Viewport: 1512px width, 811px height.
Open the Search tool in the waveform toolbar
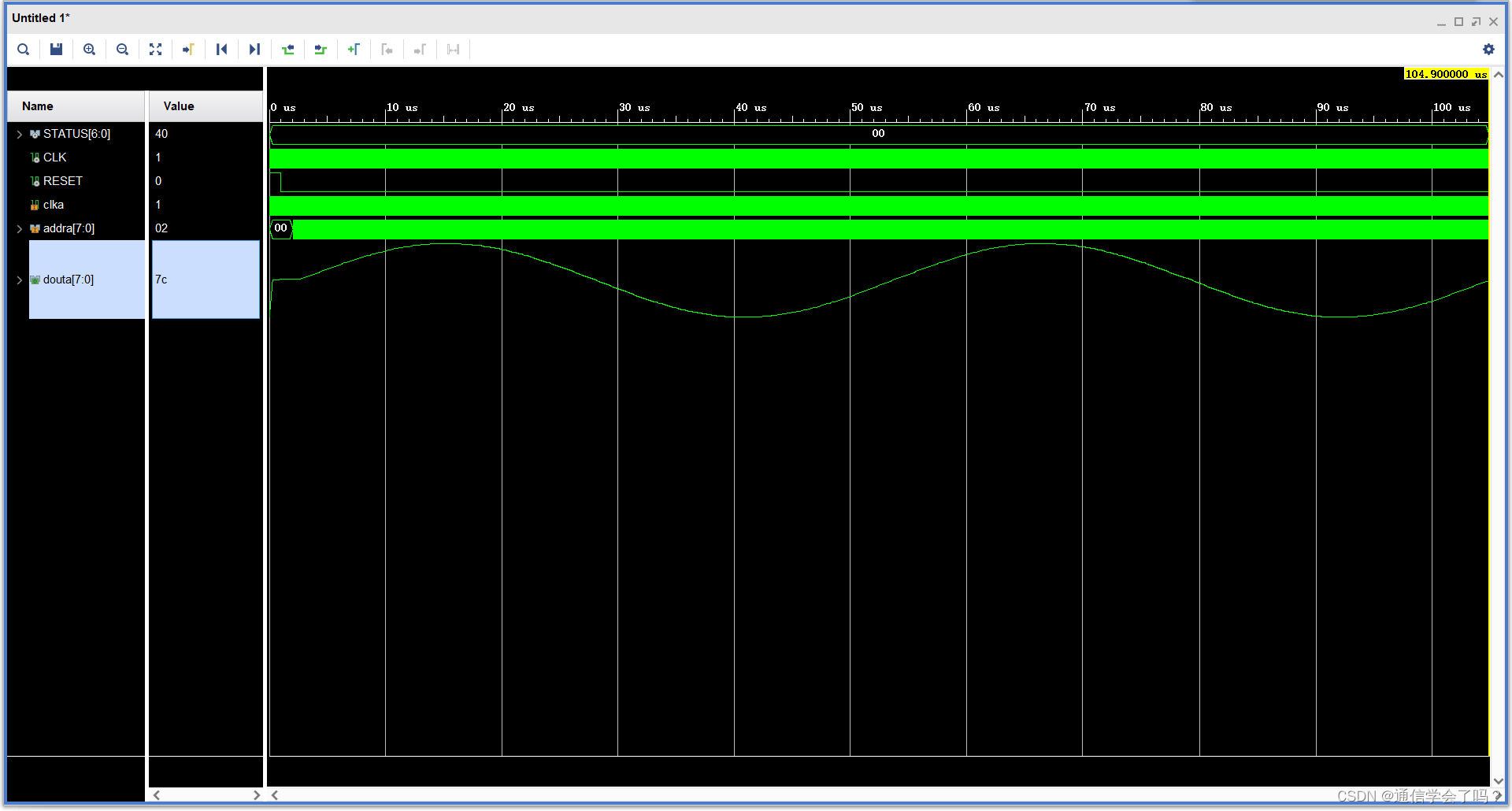pos(24,50)
